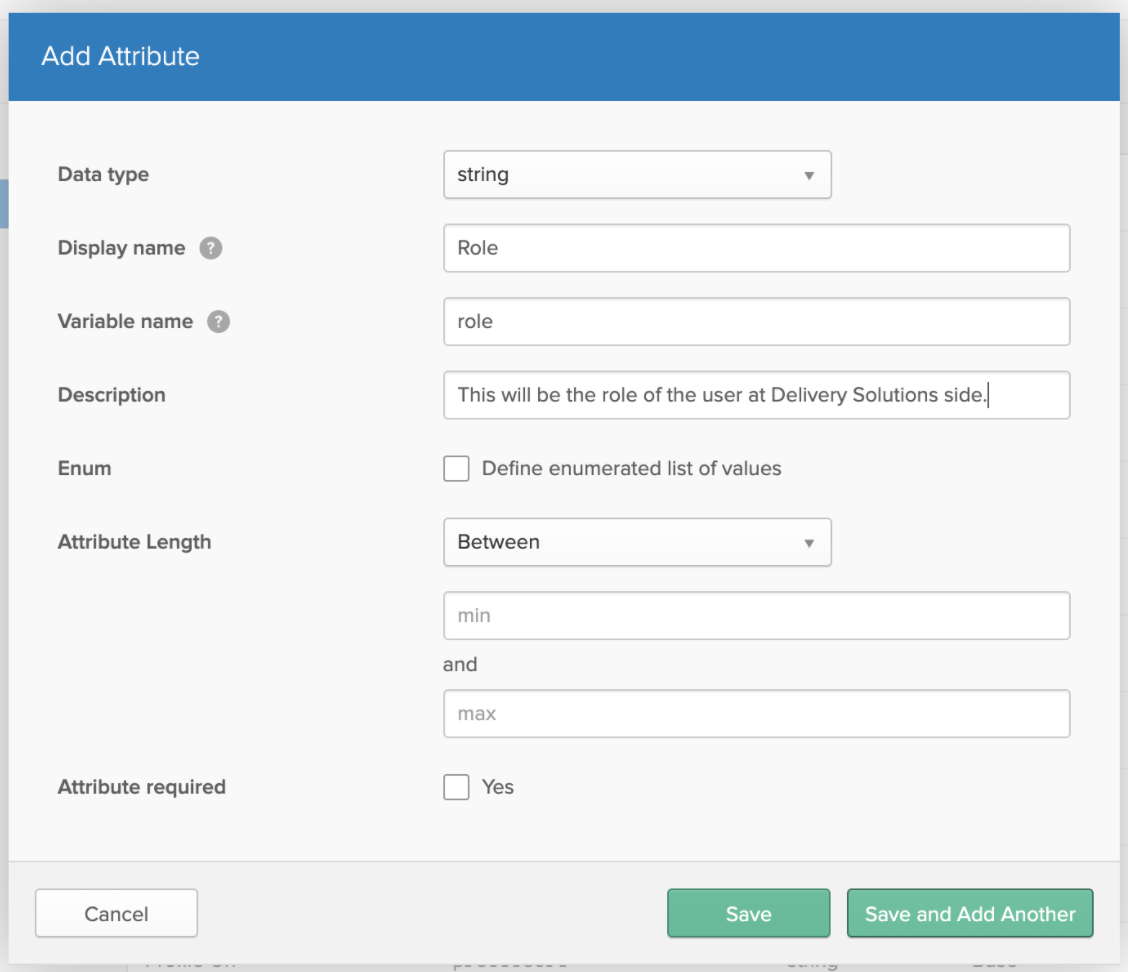This screenshot has width=1128, height=972.
Task: Click into the Description text field
Action: pyautogui.click(x=757, y=395)
